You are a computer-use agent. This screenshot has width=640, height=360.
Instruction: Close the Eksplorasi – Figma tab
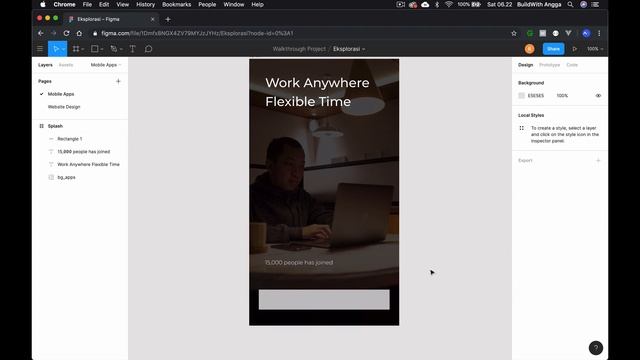[x=153, y=19]
